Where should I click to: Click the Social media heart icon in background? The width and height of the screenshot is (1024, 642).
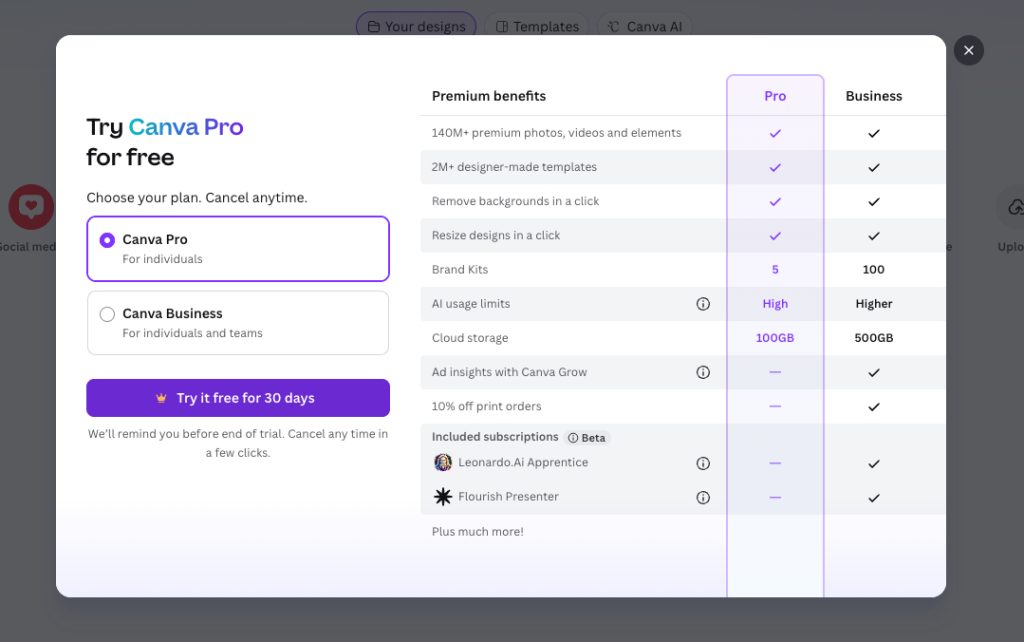tap(31, 207)
